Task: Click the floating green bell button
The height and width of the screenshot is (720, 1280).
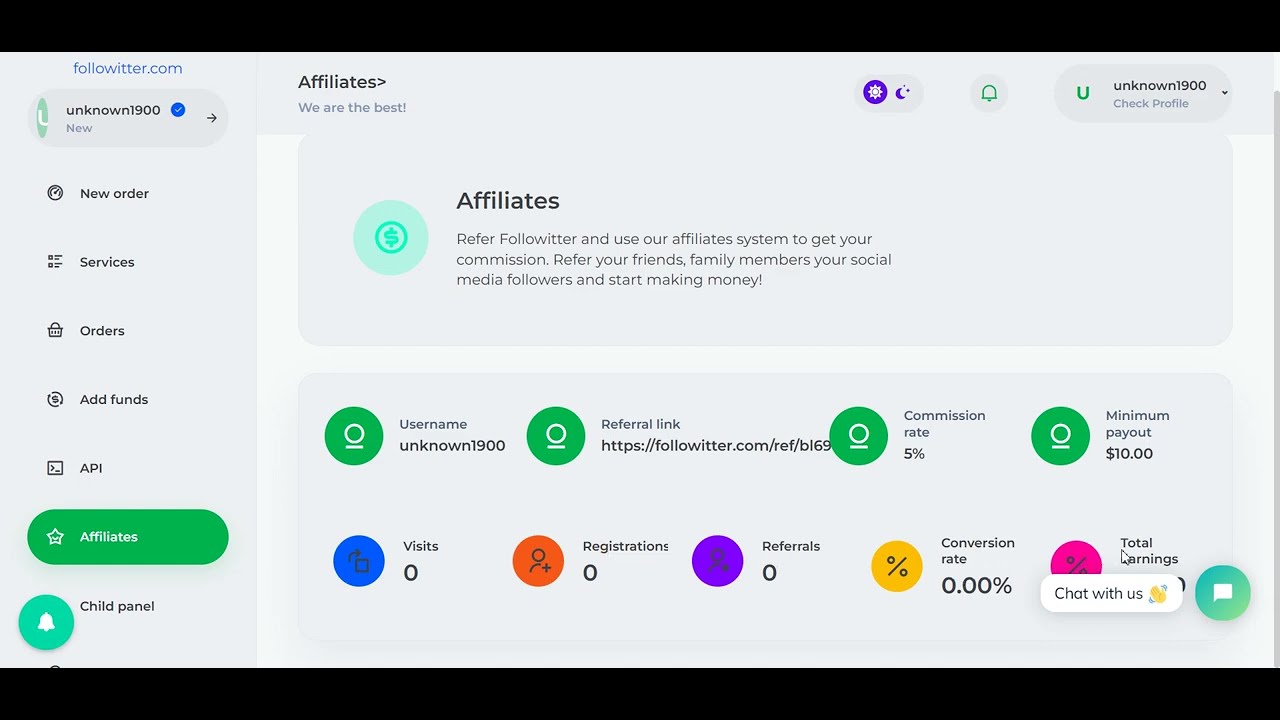Action: pyautogui.click(x=46, y=622)
